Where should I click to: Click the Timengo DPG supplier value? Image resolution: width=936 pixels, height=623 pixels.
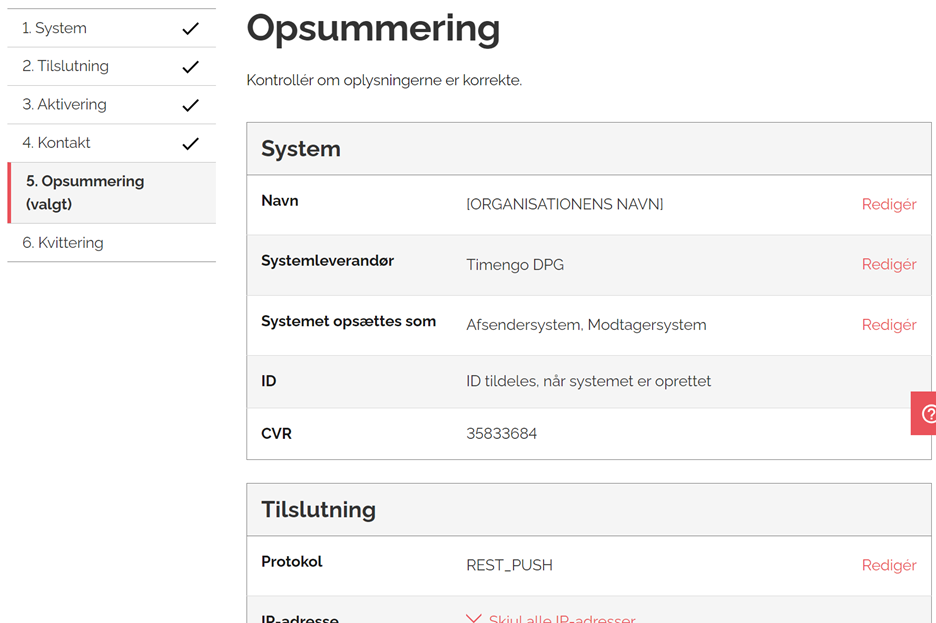pyautogui.click(x=515, y=265)
